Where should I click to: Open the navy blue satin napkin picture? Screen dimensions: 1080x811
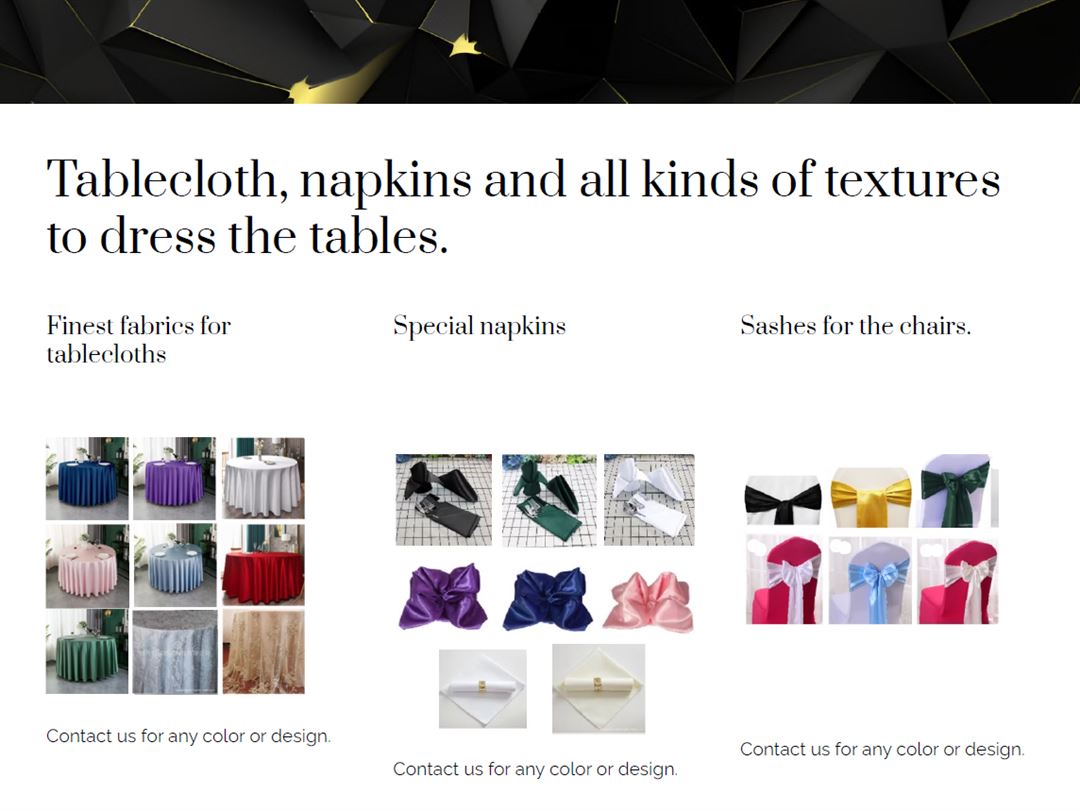(548, 599)
